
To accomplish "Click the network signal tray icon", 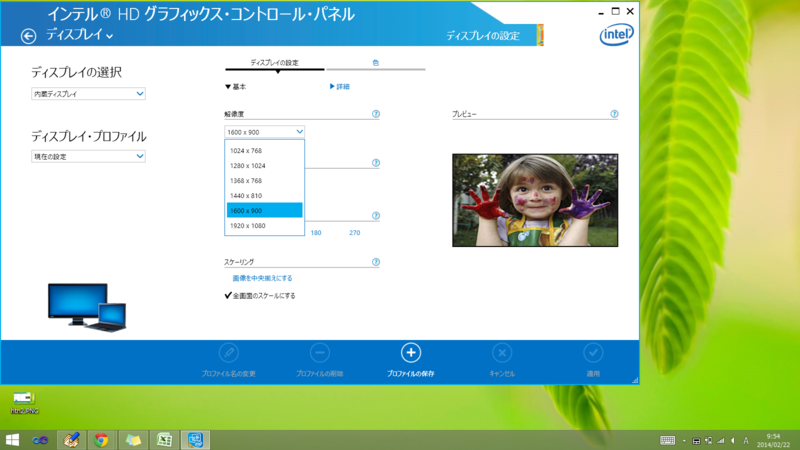I will [x=720, y=441].
